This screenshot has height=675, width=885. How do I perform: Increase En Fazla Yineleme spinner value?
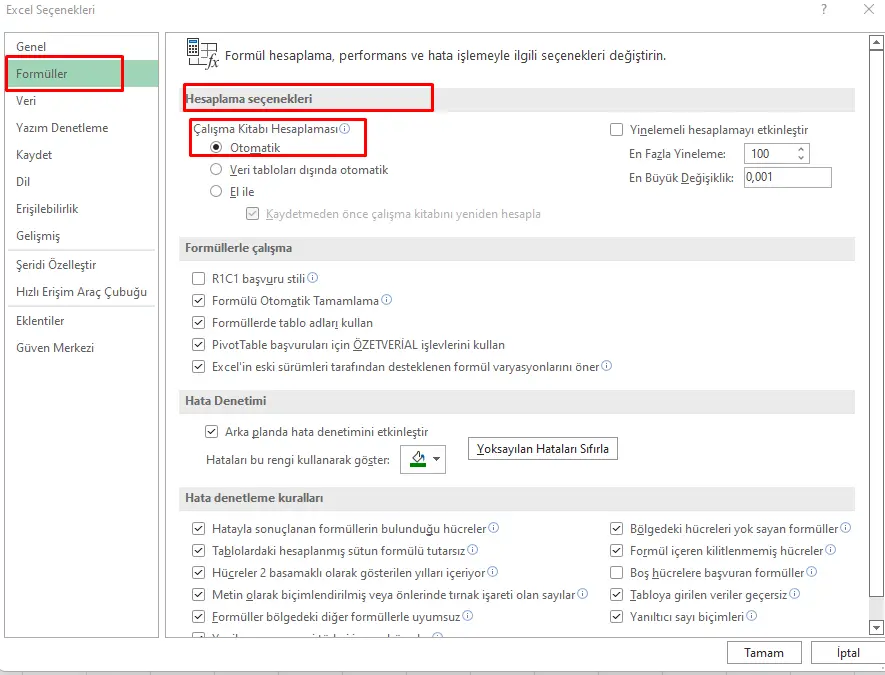[801, 149]
